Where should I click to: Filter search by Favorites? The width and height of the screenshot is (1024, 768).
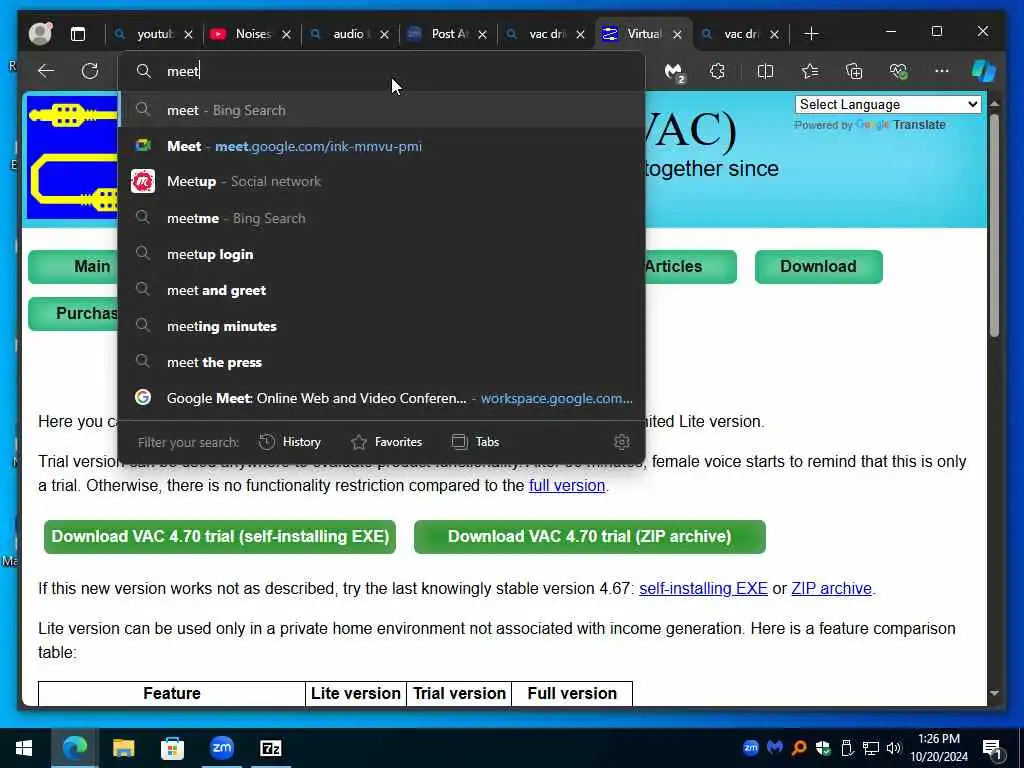click(x=387, y=442)
